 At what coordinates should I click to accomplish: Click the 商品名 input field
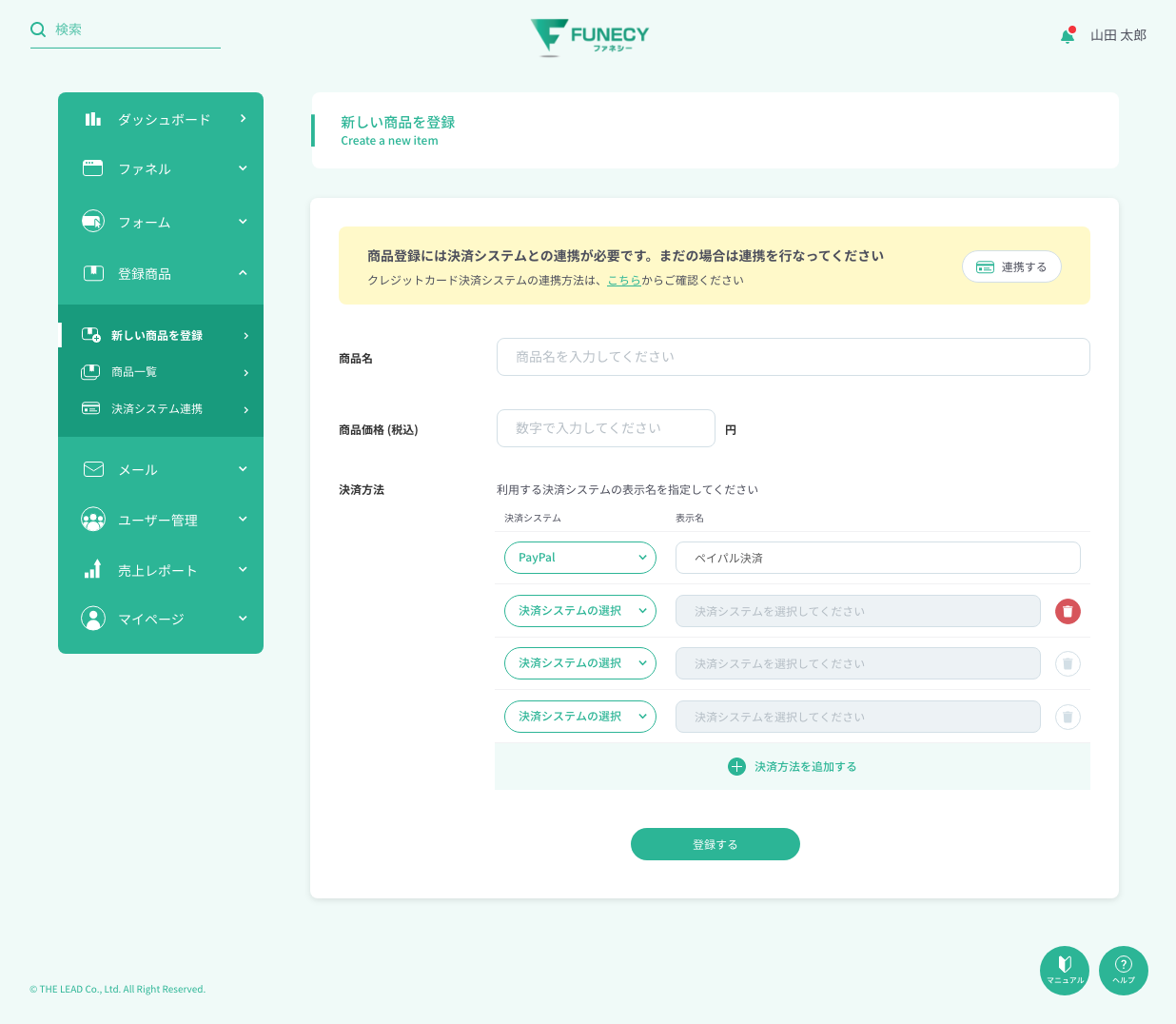point(794,357)
